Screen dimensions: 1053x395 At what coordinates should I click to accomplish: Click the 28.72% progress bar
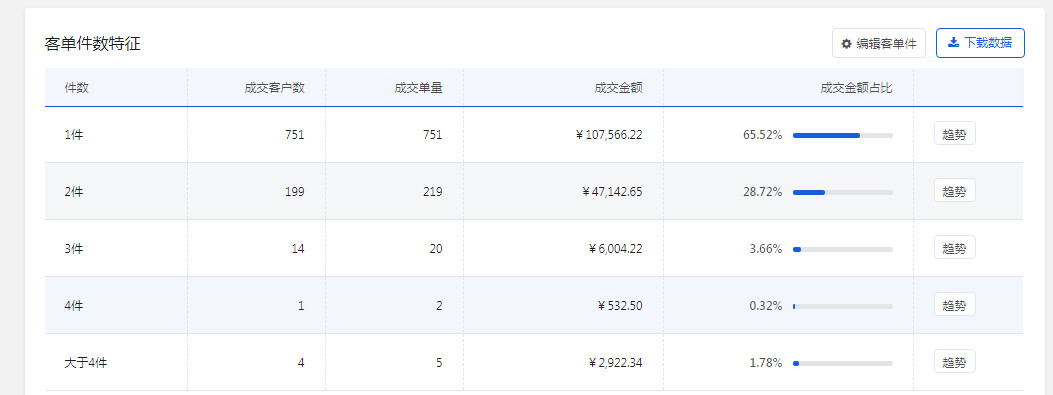tap(843, 192)
